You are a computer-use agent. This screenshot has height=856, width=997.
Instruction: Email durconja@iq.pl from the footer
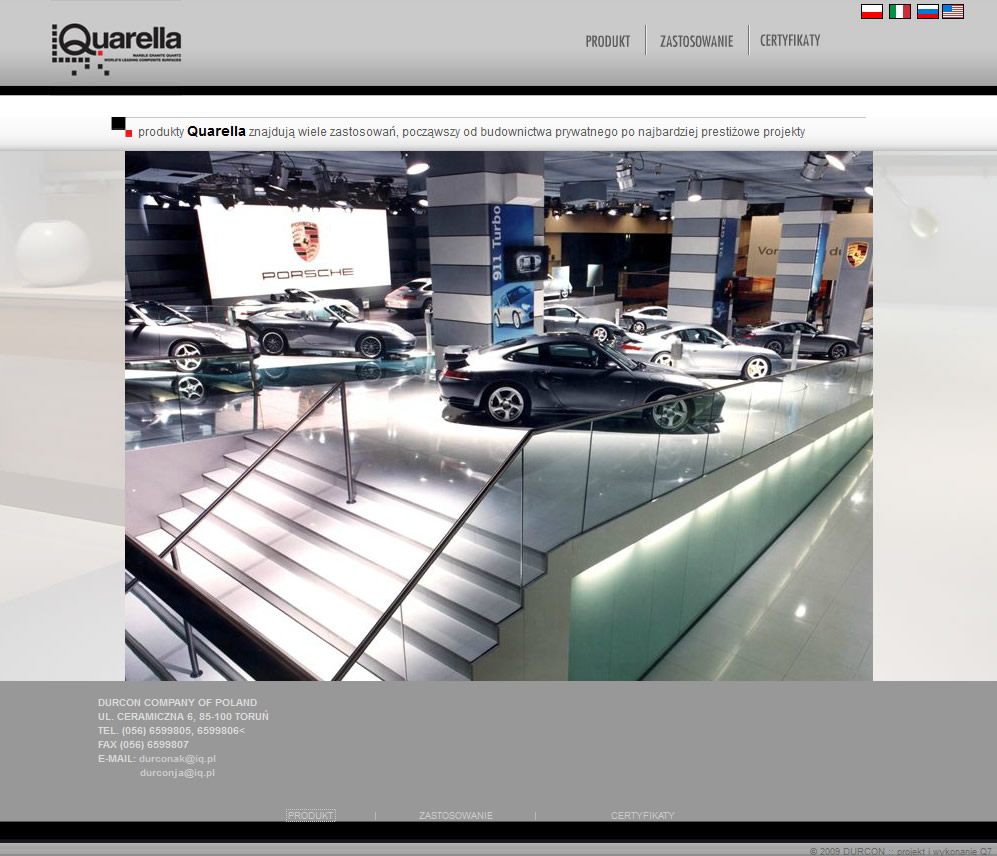(x=177, y=773)
